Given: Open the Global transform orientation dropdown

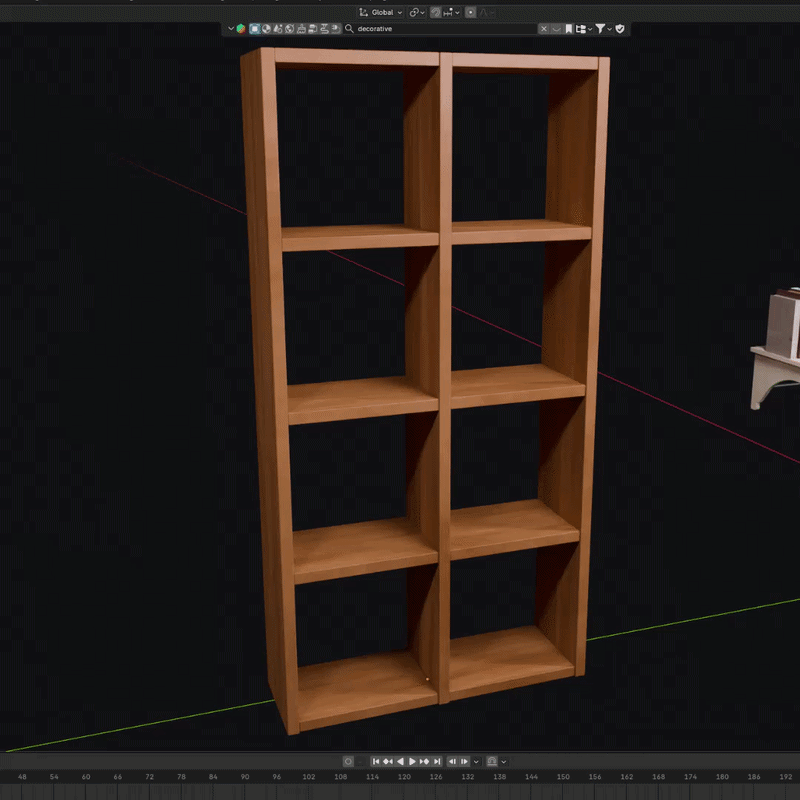Looking at the screenshot, I should (x=381, y=12).
